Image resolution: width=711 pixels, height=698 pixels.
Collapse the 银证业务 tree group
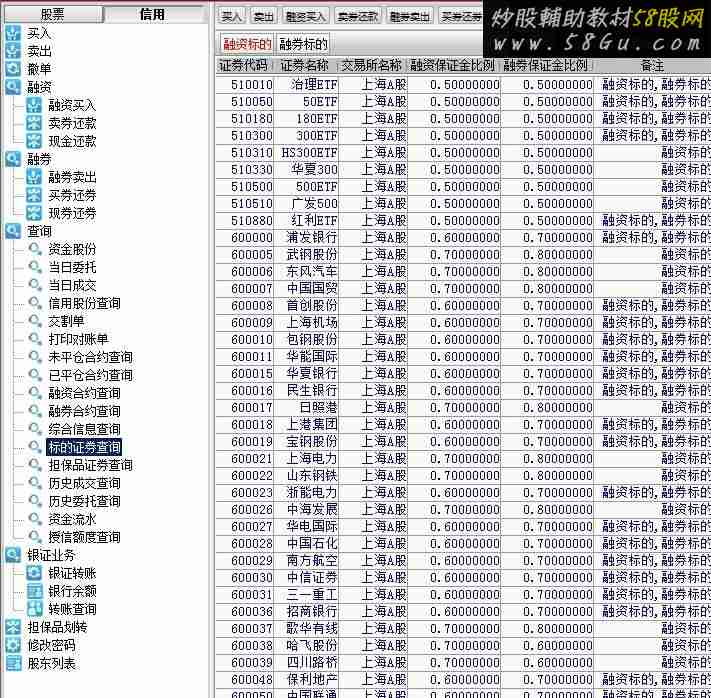13,555
